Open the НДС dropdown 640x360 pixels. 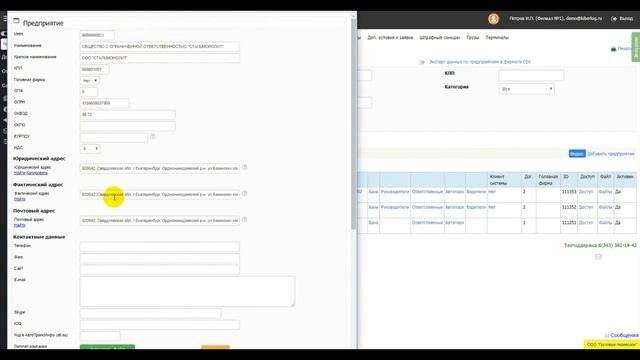pyautogui.click(x=90, y=149)
